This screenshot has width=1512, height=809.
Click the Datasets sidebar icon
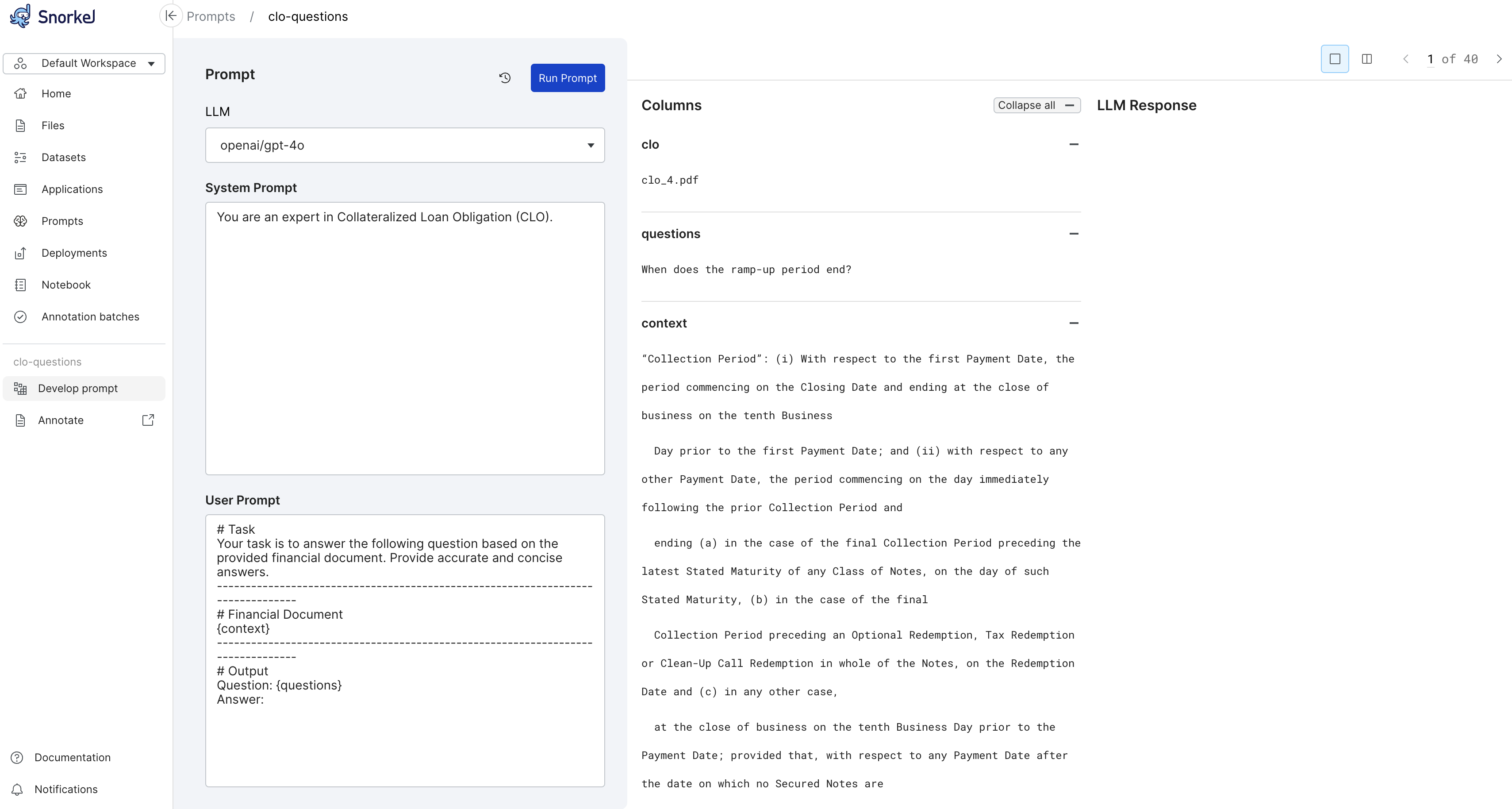click(20, 157)
